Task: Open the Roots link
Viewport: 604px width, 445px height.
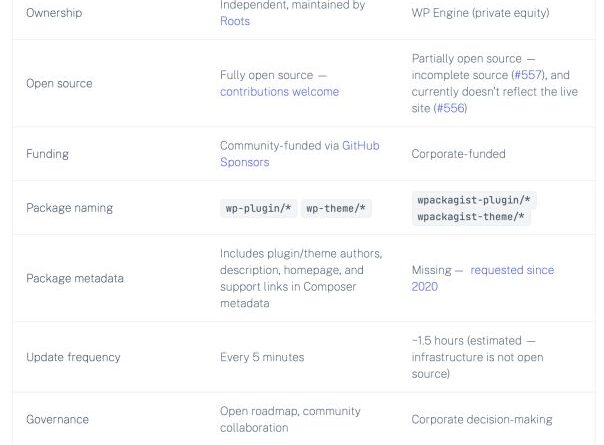Action: (235, 21)
